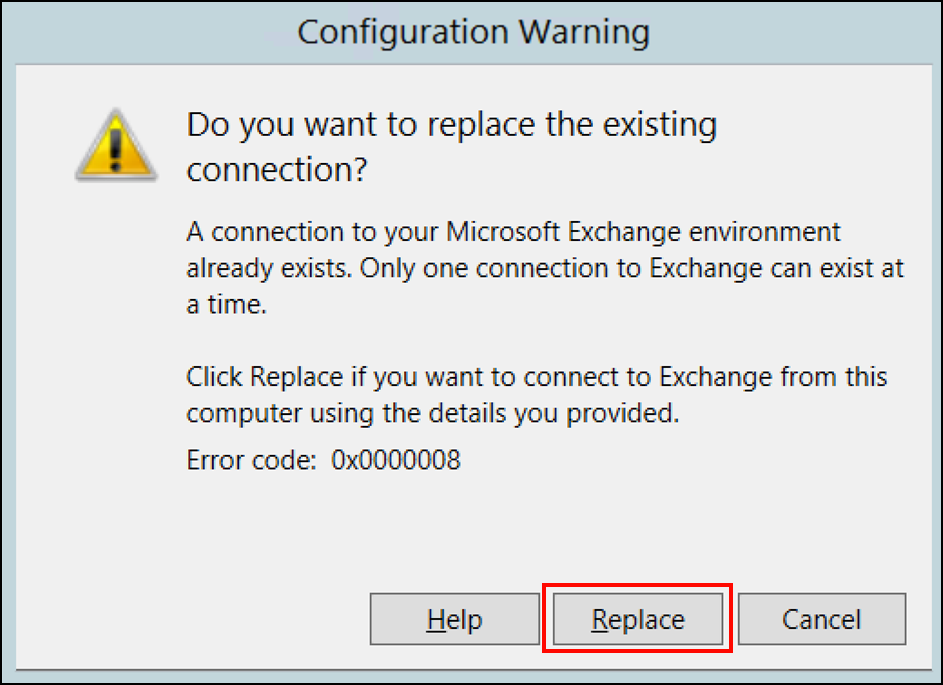Image resolution: width=943 pixels, height=685 pixels.
Task: Click the blank dialog area below the error code
Action: coord(473,529)
